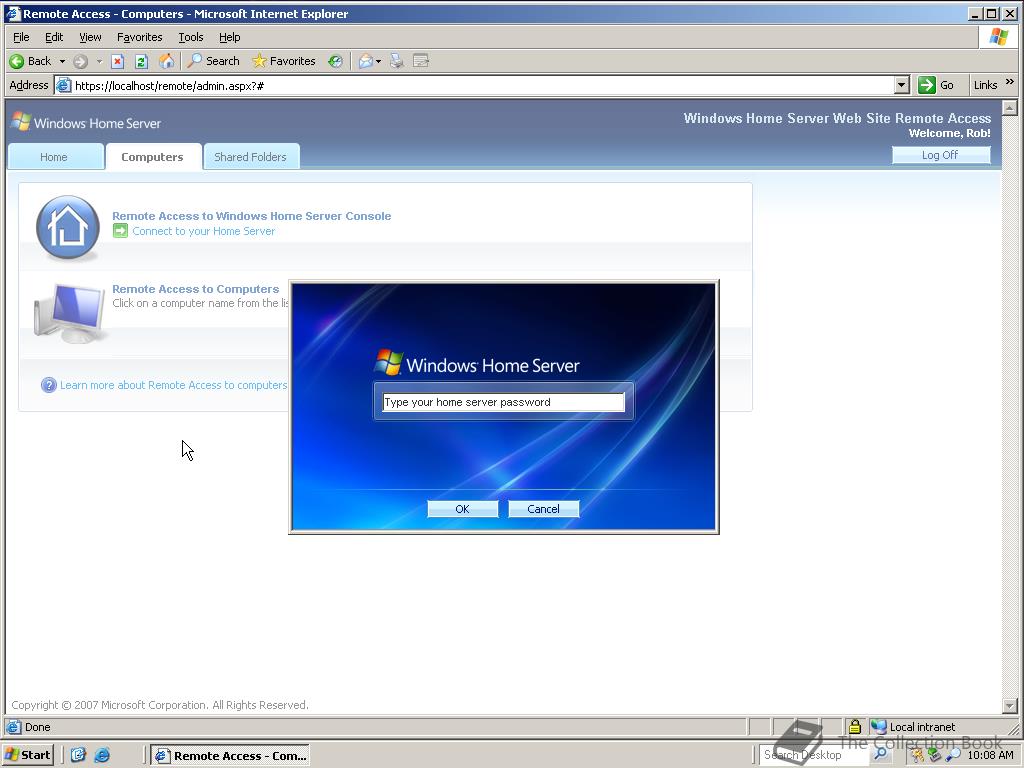Switch to the Shared Folders tab

[251, 157]
